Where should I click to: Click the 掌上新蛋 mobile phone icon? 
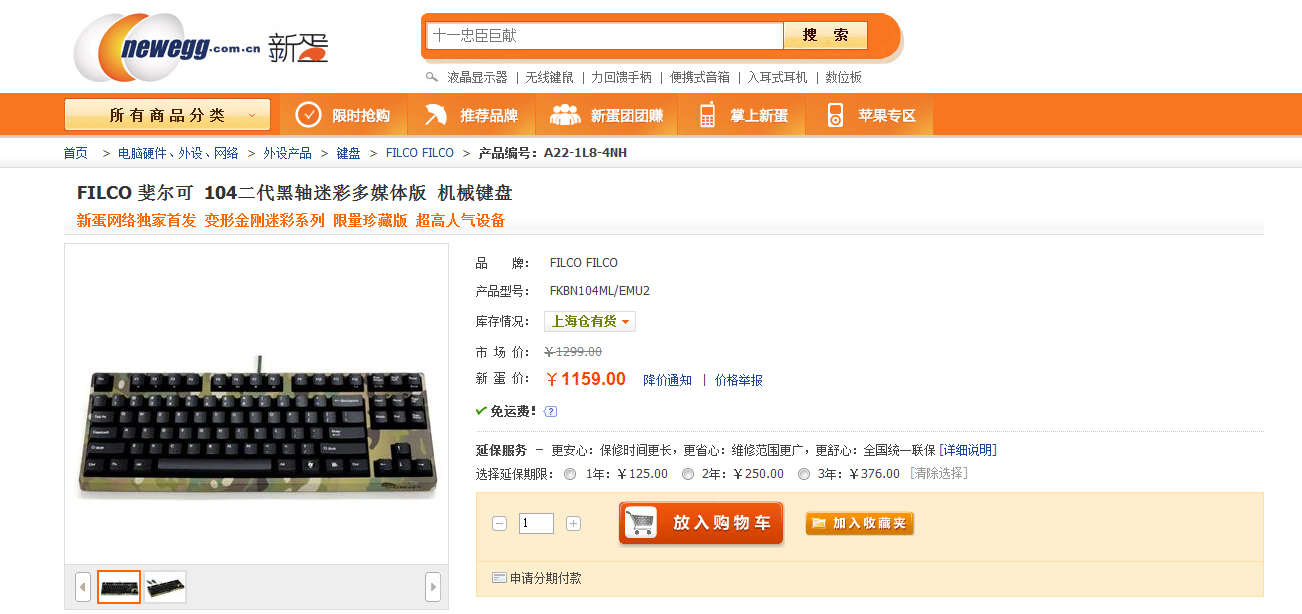pos(708,115)
